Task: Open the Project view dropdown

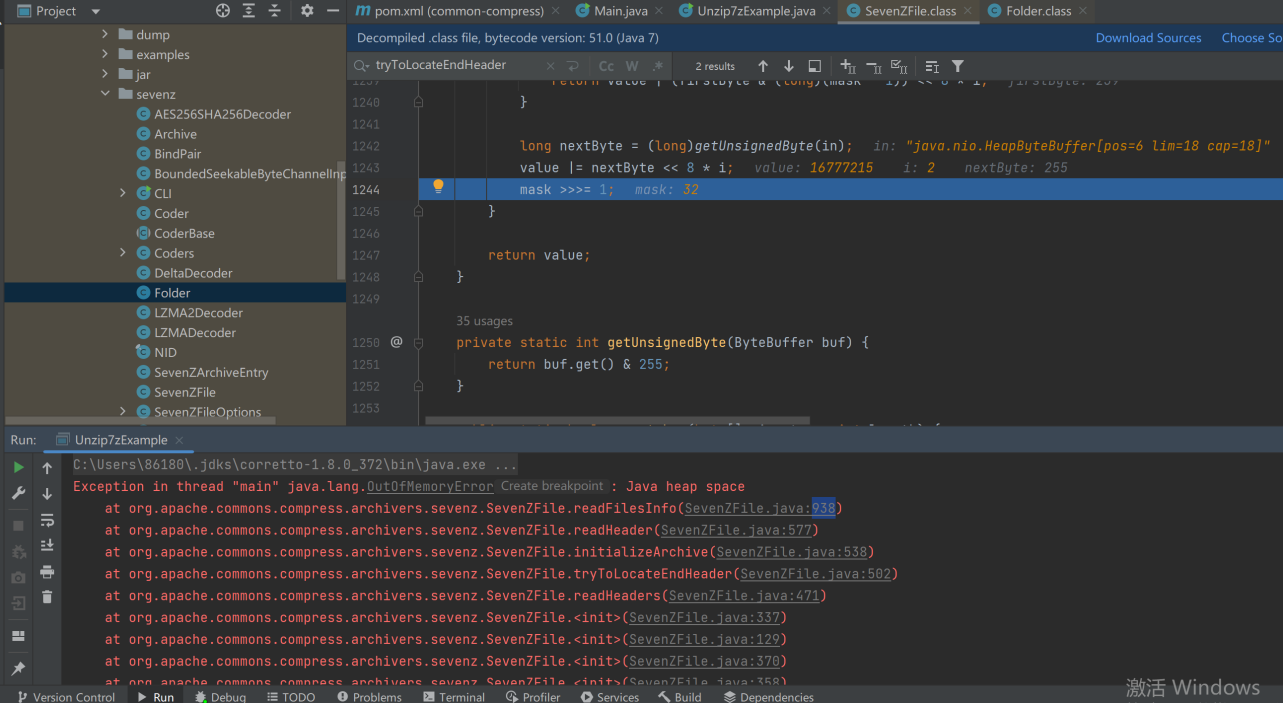Action: (x=95, y=11)
